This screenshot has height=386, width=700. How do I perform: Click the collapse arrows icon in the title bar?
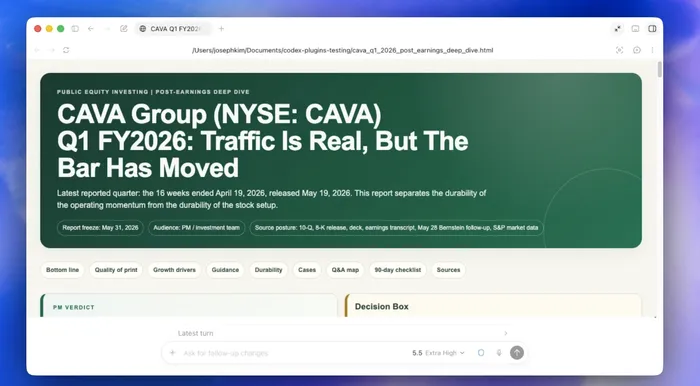click(617, 29)
